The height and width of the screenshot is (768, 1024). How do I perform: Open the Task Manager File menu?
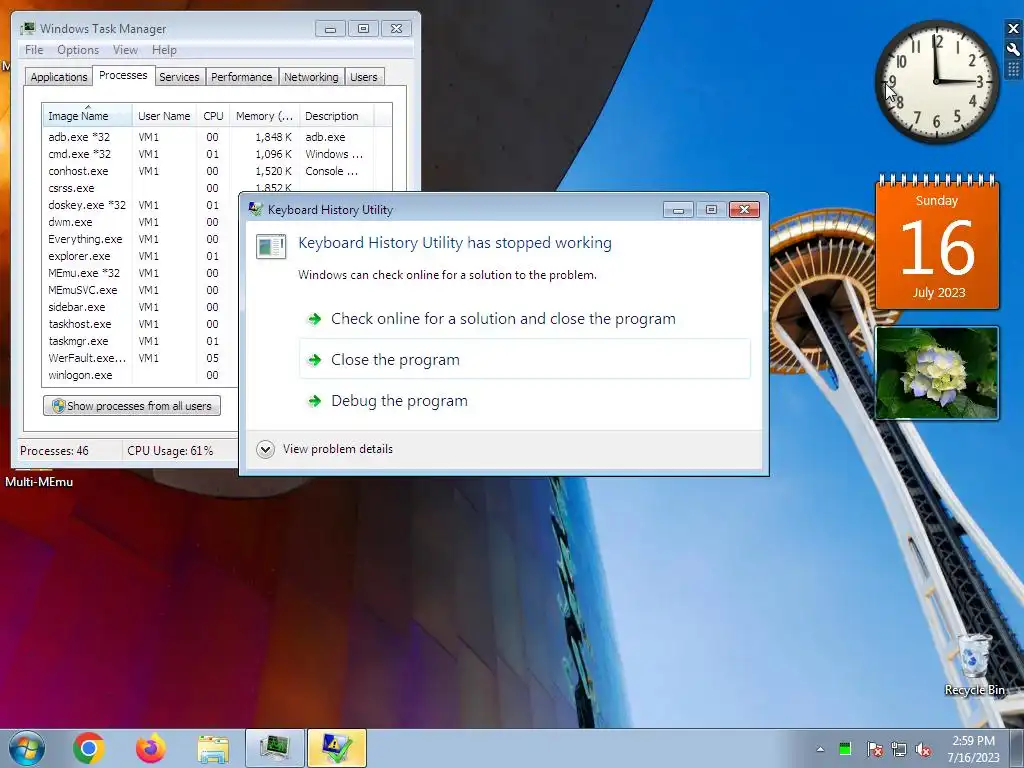point(34,50)
